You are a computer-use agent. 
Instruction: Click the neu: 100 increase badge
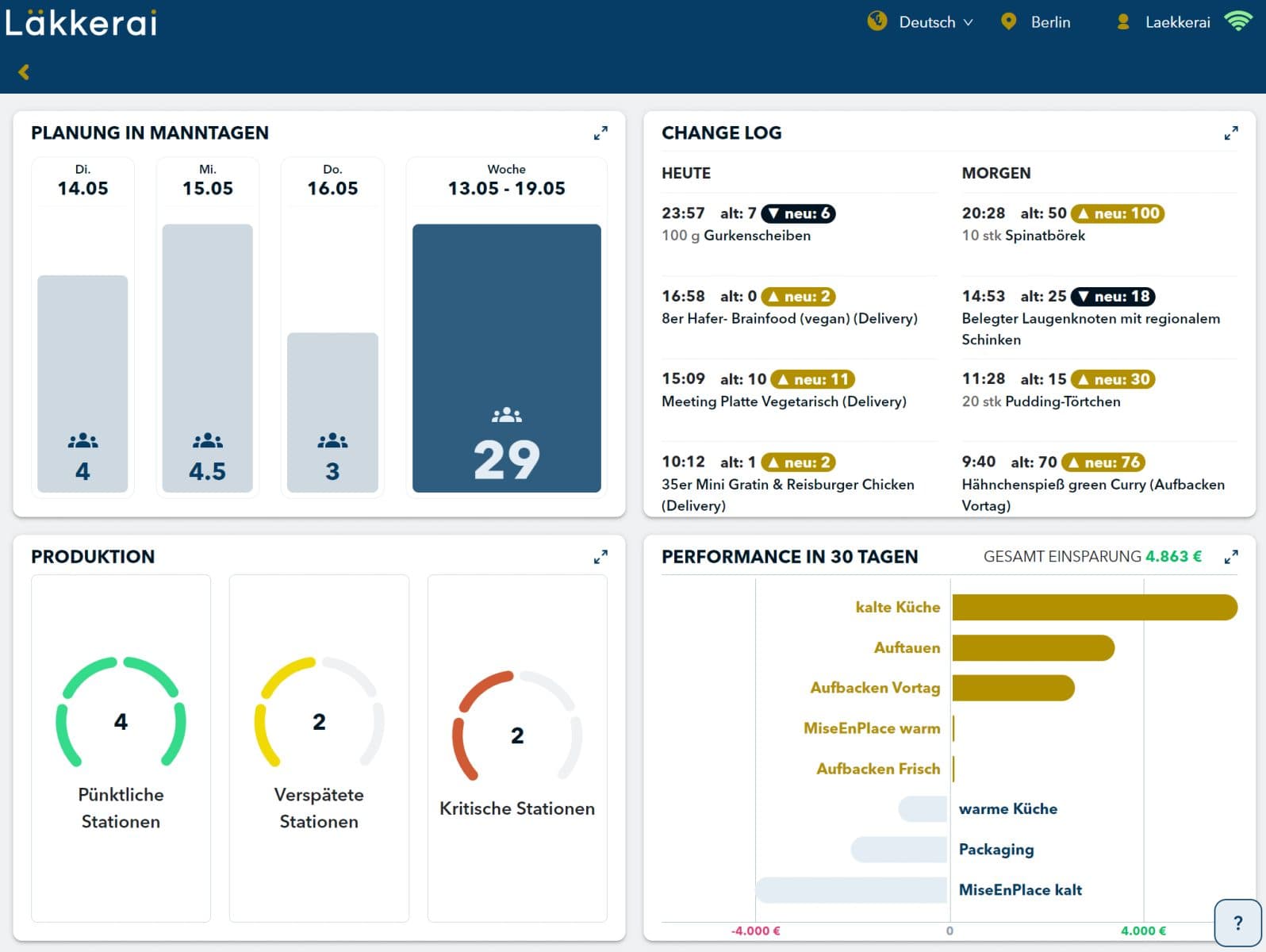tap(1118, 213)
